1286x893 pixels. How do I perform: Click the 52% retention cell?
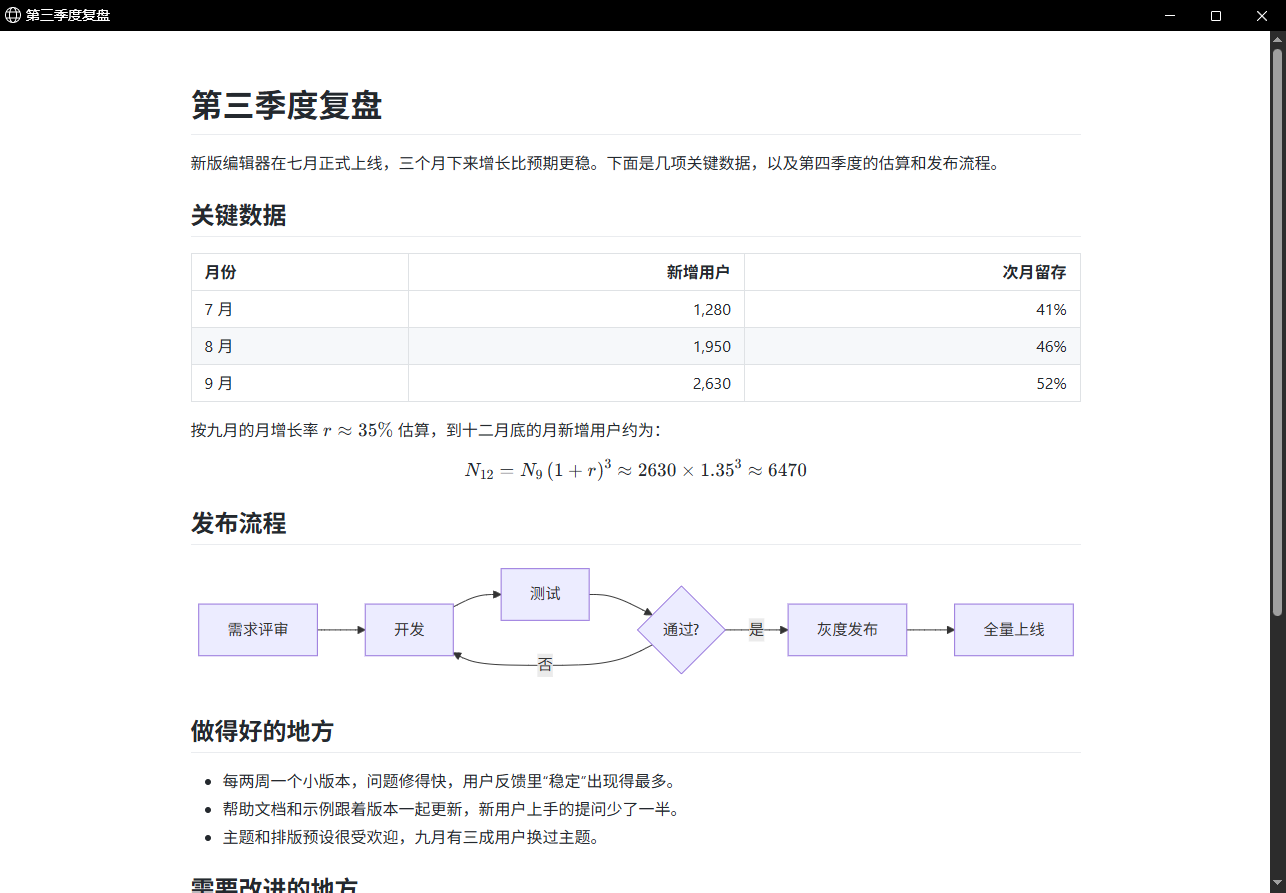[912, 383]
